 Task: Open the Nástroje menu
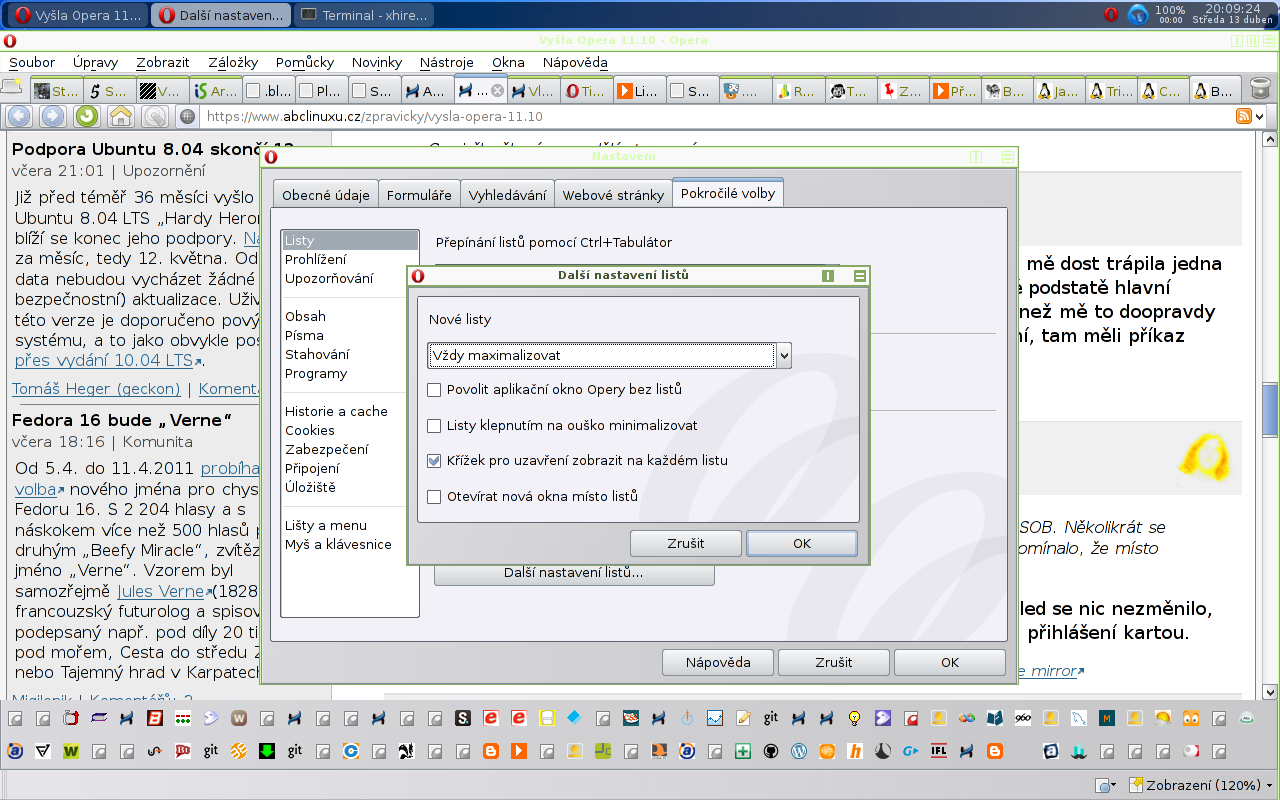[x=447, y=62]
